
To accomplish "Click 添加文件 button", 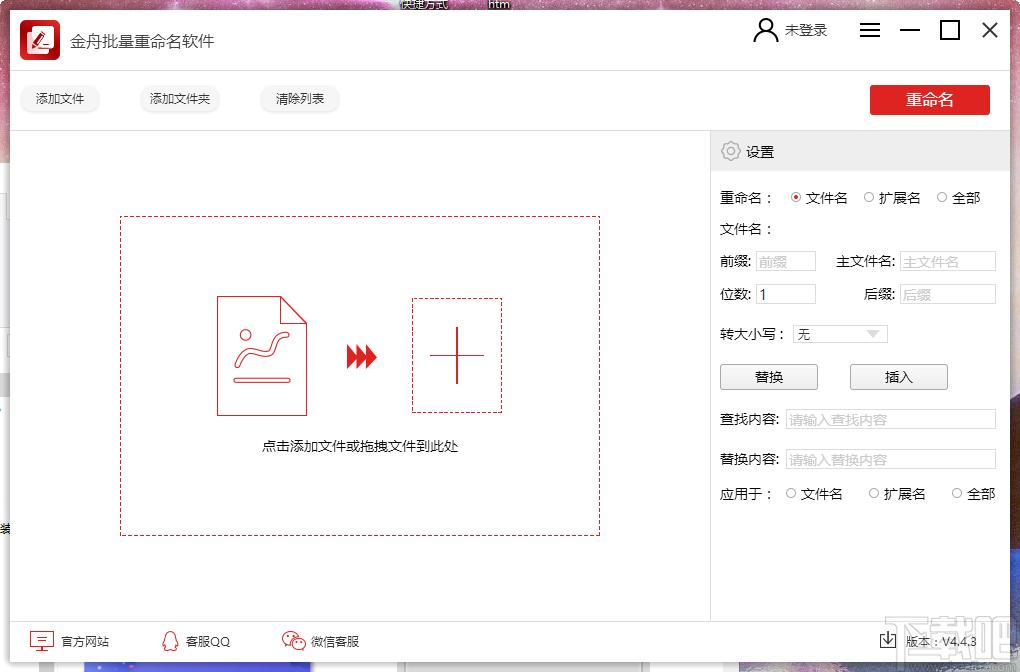I will click(x=60, y=99).
